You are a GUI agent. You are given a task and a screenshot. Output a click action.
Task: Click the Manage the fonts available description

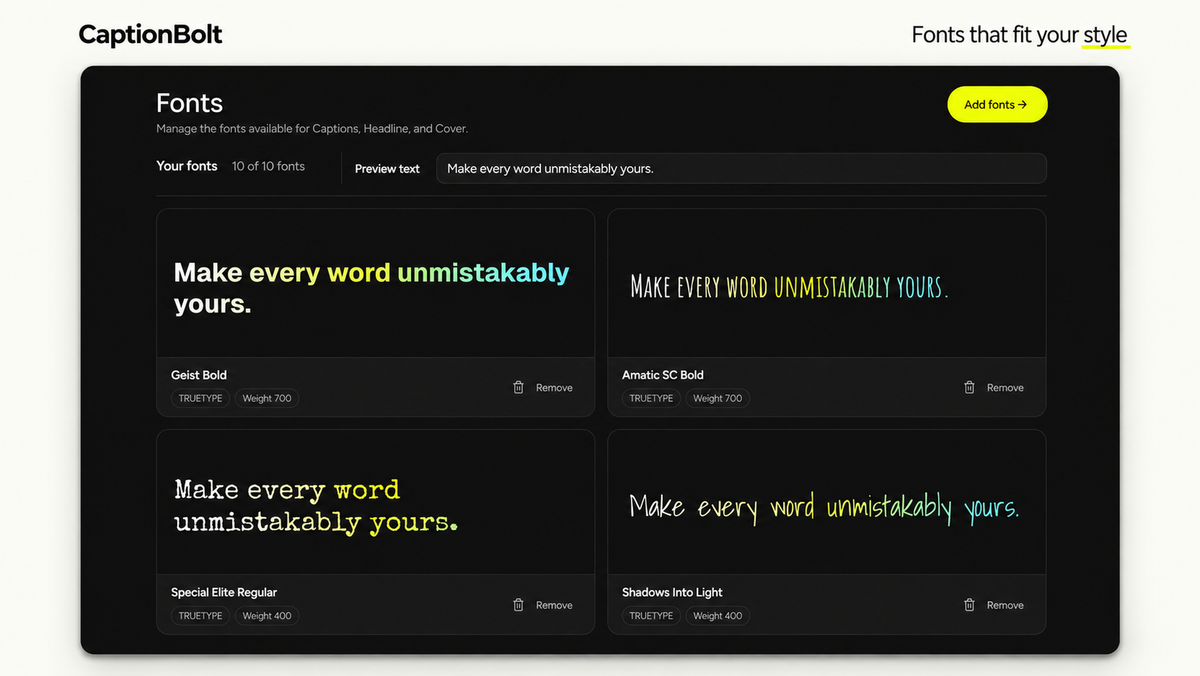pyautogui.click(x=312, y=129)
